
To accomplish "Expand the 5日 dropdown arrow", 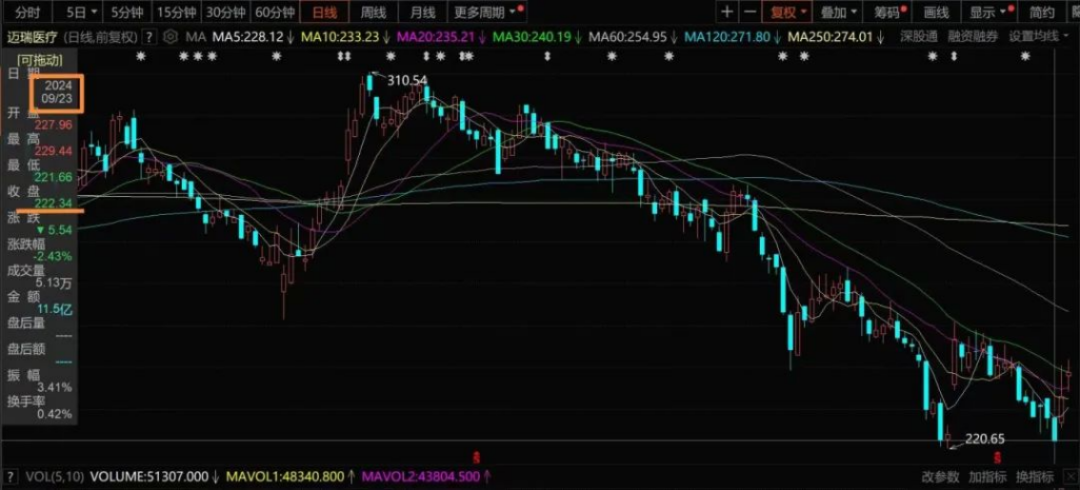I will 94,12.
